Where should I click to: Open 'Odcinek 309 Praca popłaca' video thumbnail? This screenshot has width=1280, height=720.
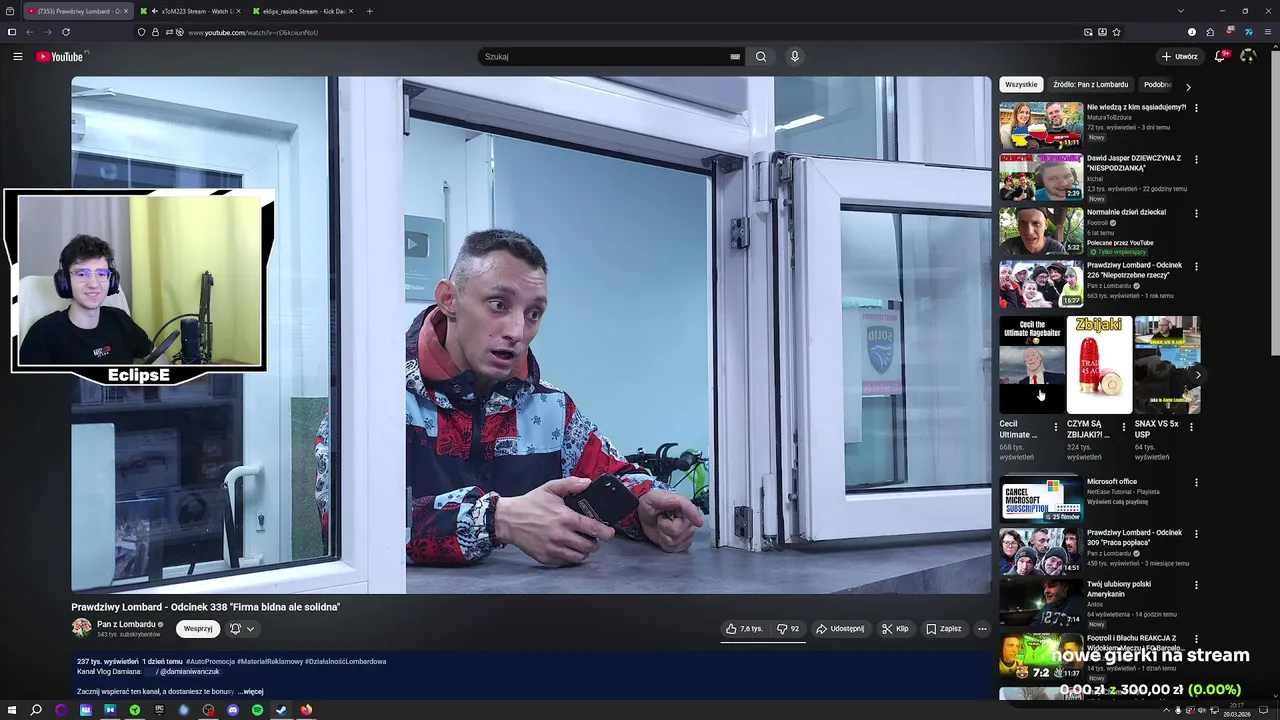pyautogui.click(x=1041, y=551)
